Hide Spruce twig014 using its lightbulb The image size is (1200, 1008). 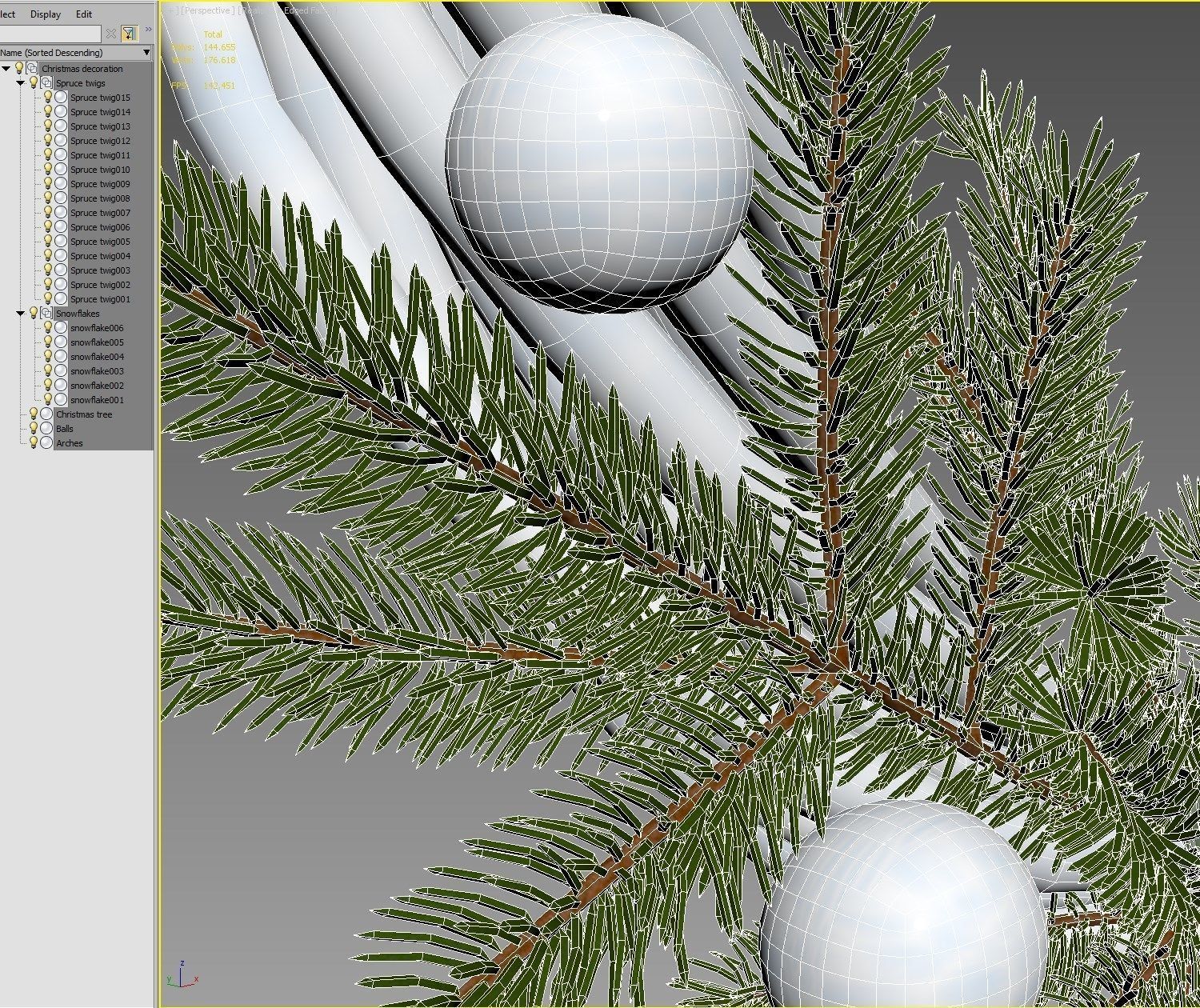(48, 112)
